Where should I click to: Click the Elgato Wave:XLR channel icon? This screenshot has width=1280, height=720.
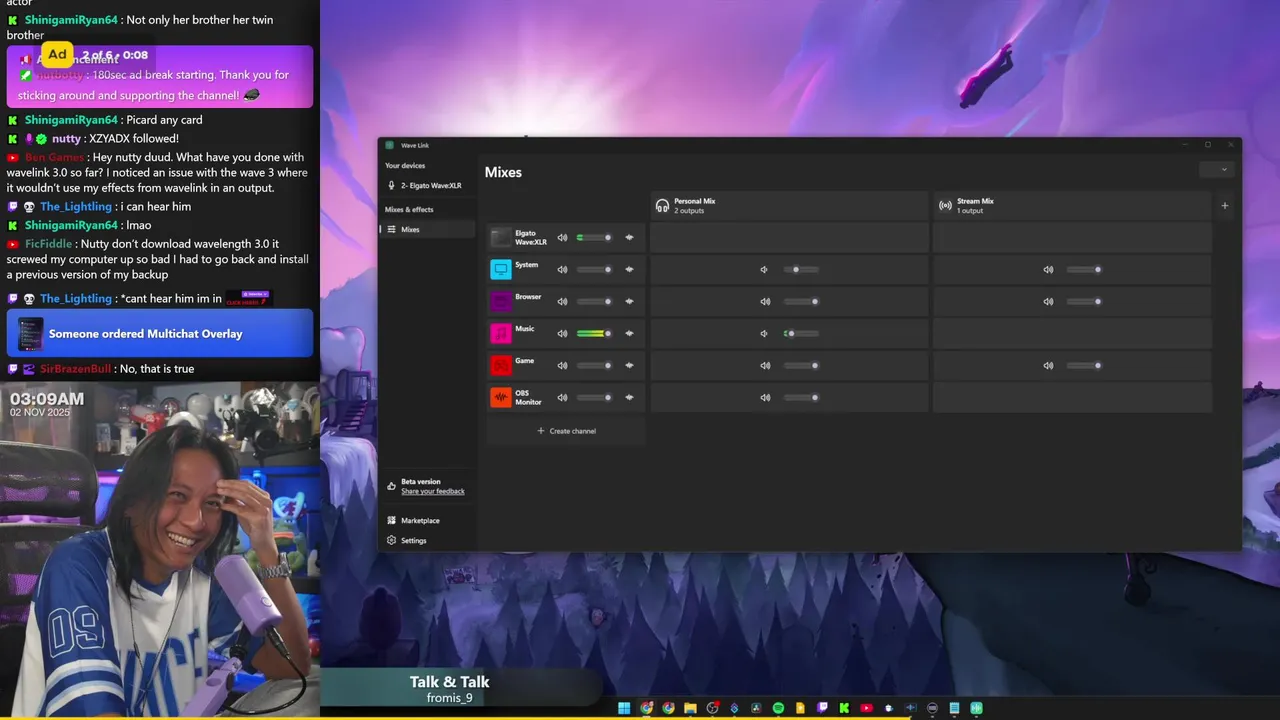pos(501,237)
